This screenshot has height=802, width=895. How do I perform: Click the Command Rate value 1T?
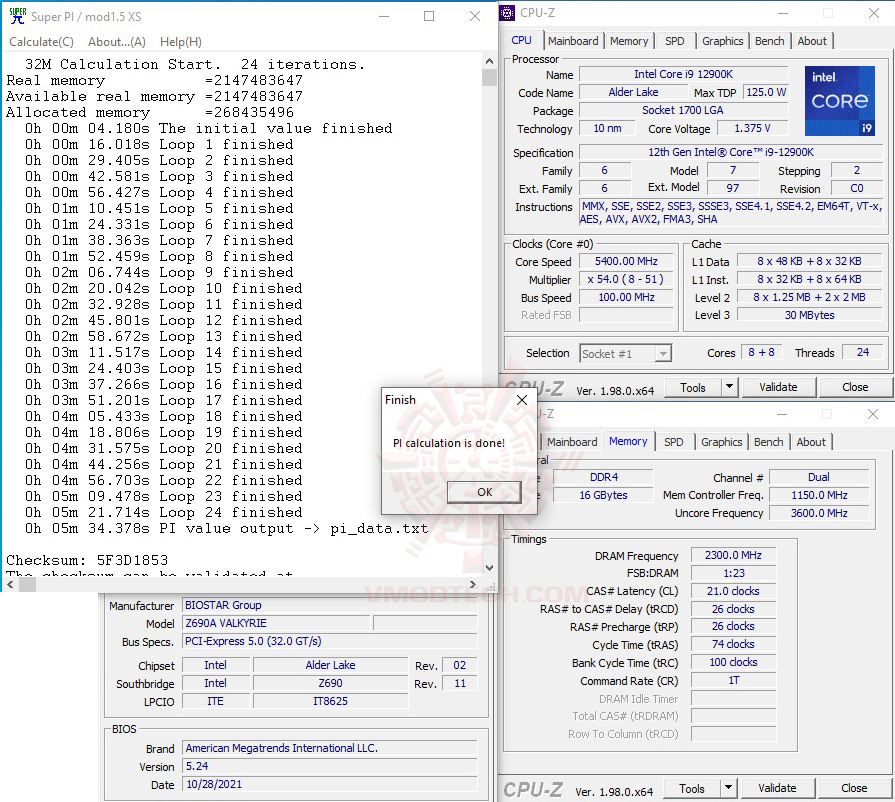tap(733, 680)
